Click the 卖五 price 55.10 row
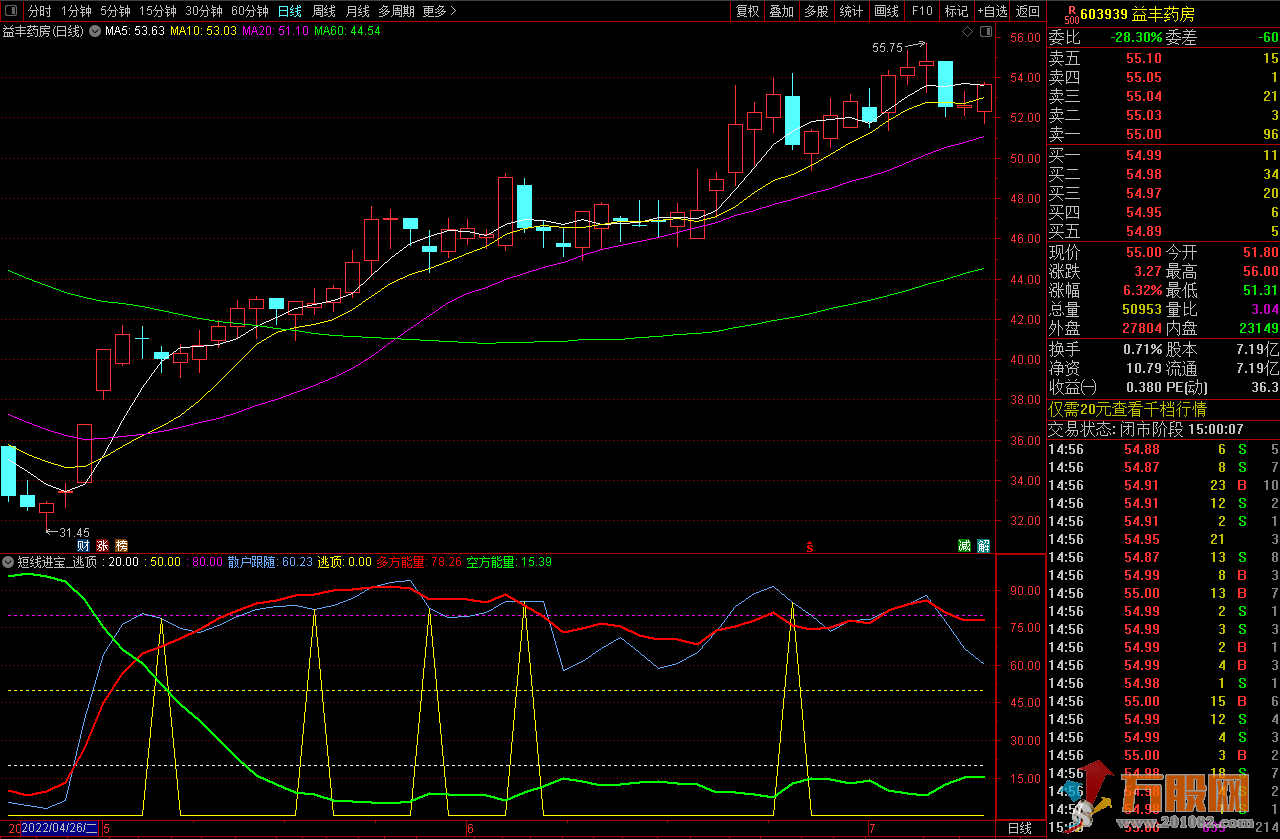Viewport: 1280px width, 839px height. coord(1163,59)
